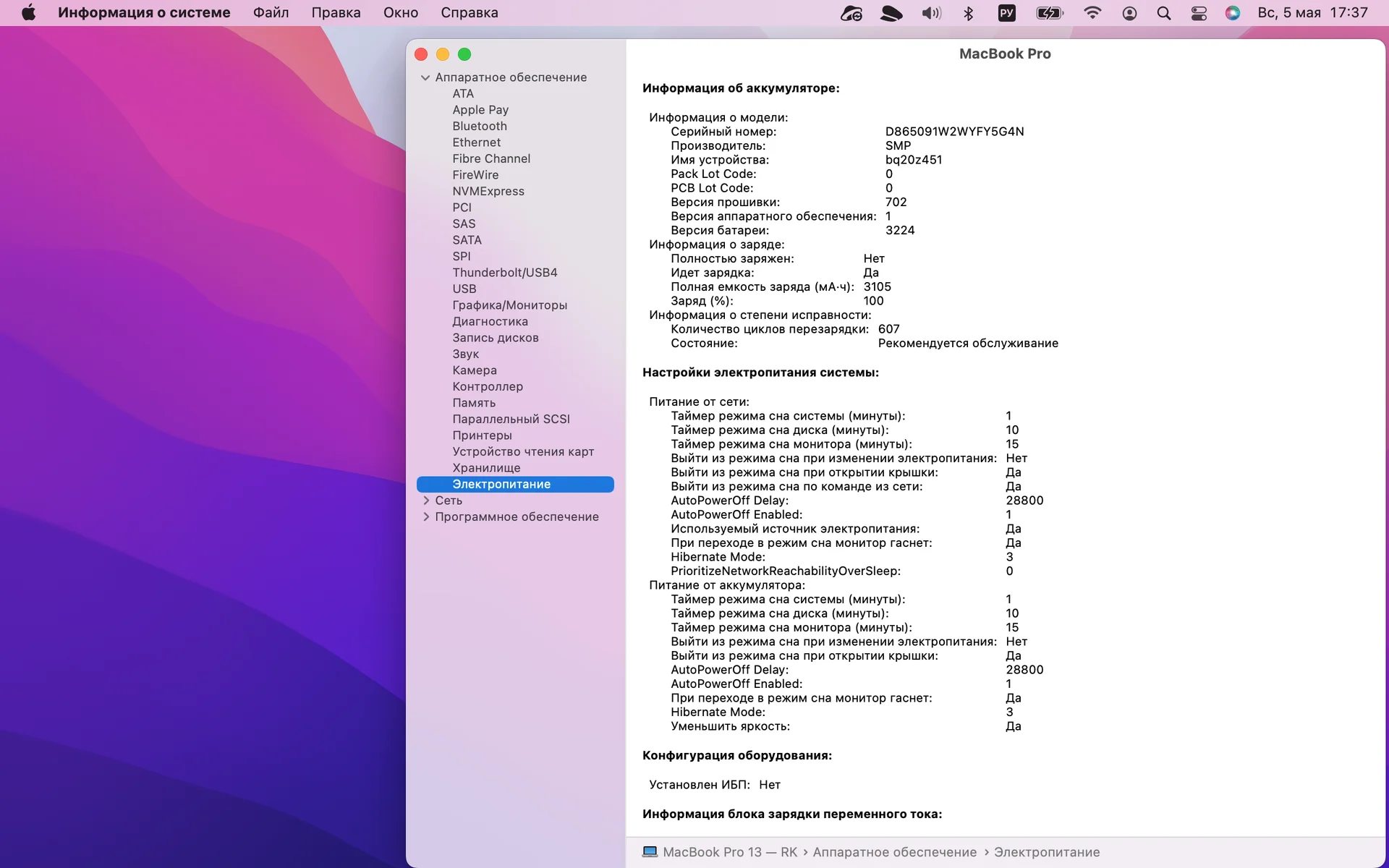Image resolution: width=1389 pixels, height=868 pixels.
Task: Select Диагностика in sidebar
Action: pyautogui.click(x=490, y=321)
